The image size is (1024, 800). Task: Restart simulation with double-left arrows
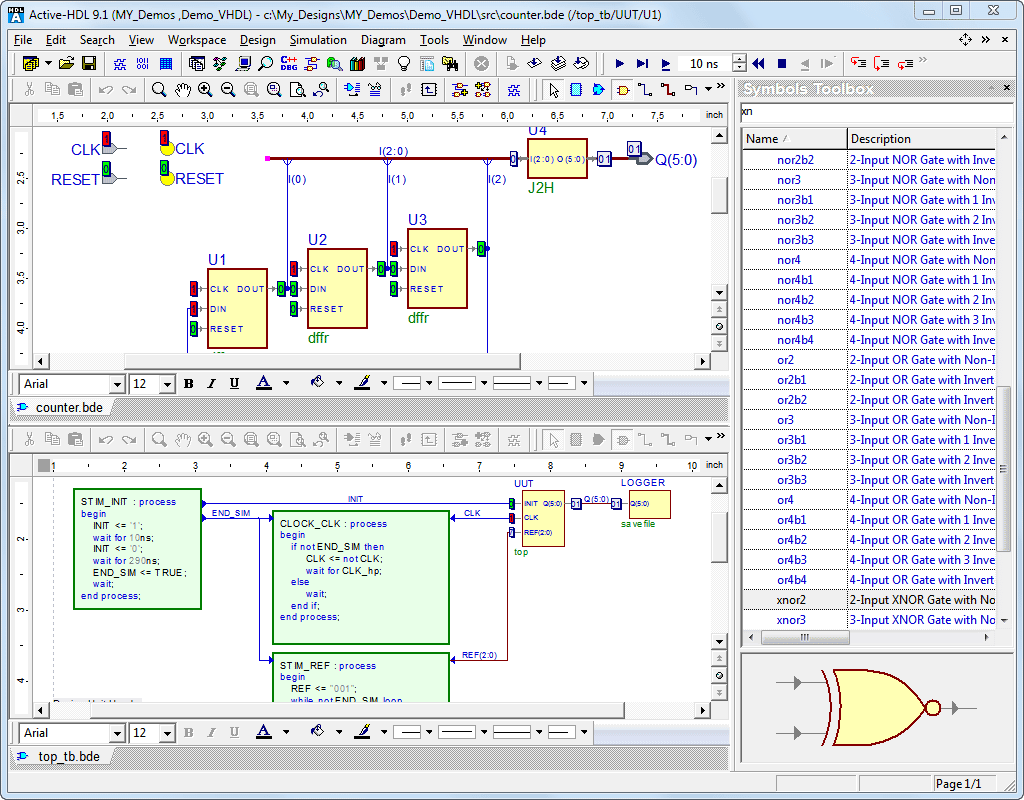(758, 63)
